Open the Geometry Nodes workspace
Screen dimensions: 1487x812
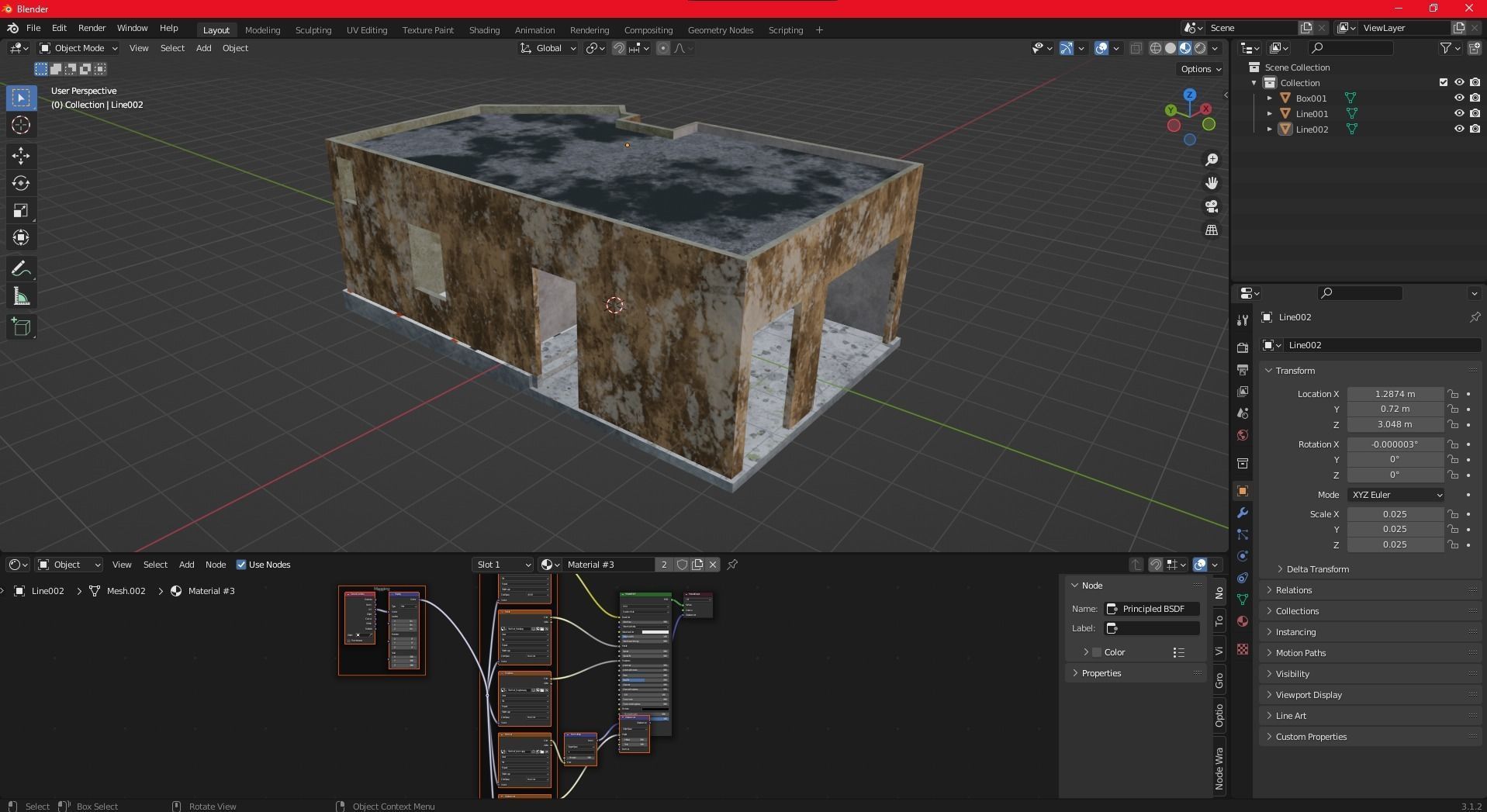[720, 30]
